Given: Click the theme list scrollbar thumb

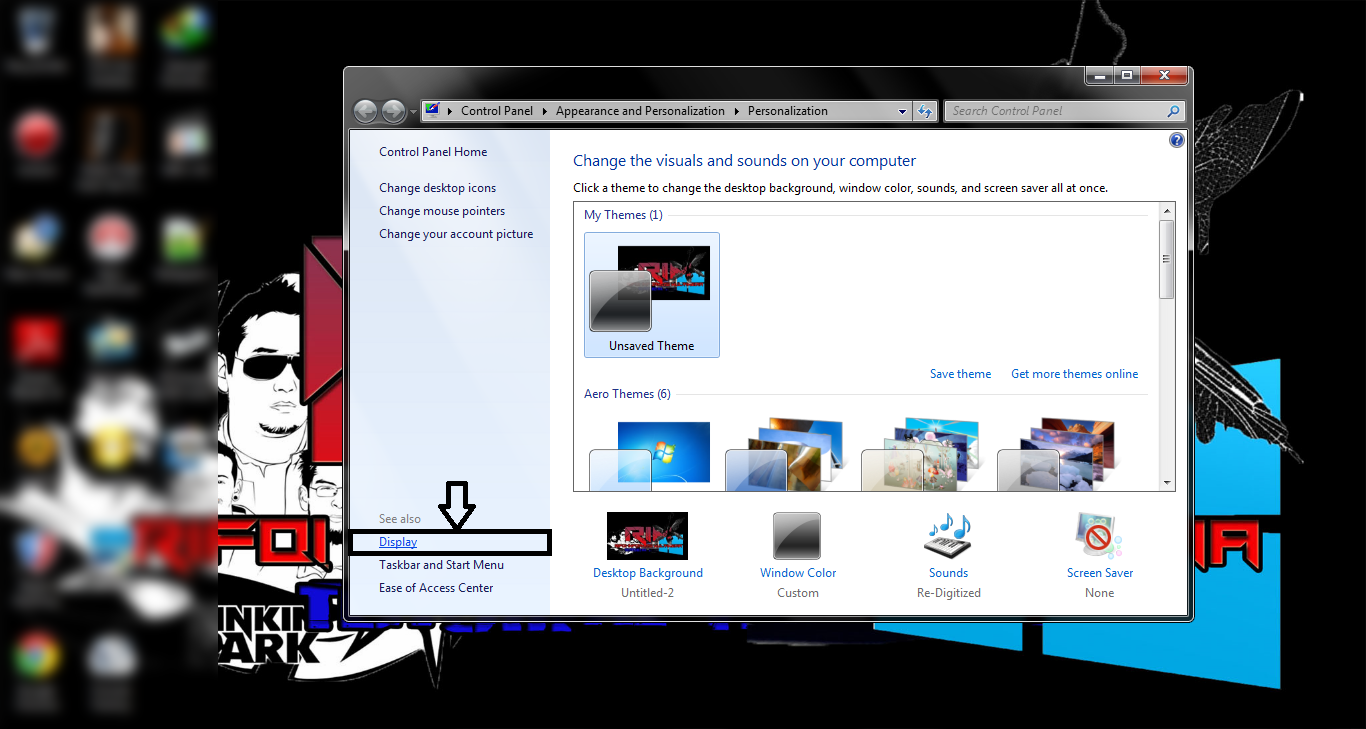Looking at the screenshot, I should (x=1167, y=259).
